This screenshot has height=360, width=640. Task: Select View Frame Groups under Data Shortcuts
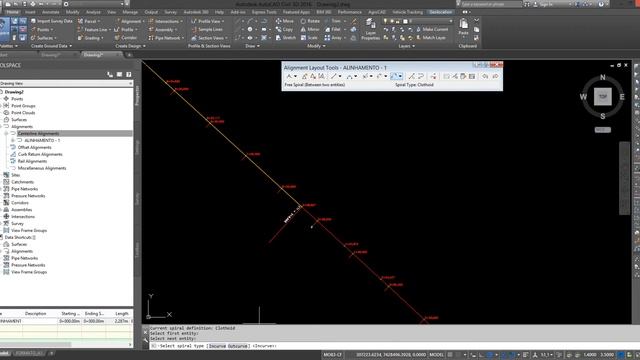[29, 272]
